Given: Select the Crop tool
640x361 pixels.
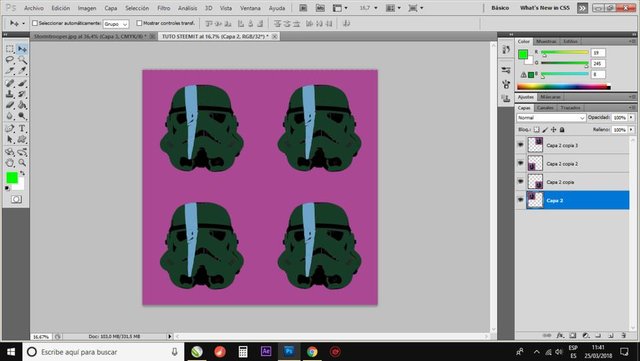Looking at the screenshot, I should click(10, 71).
